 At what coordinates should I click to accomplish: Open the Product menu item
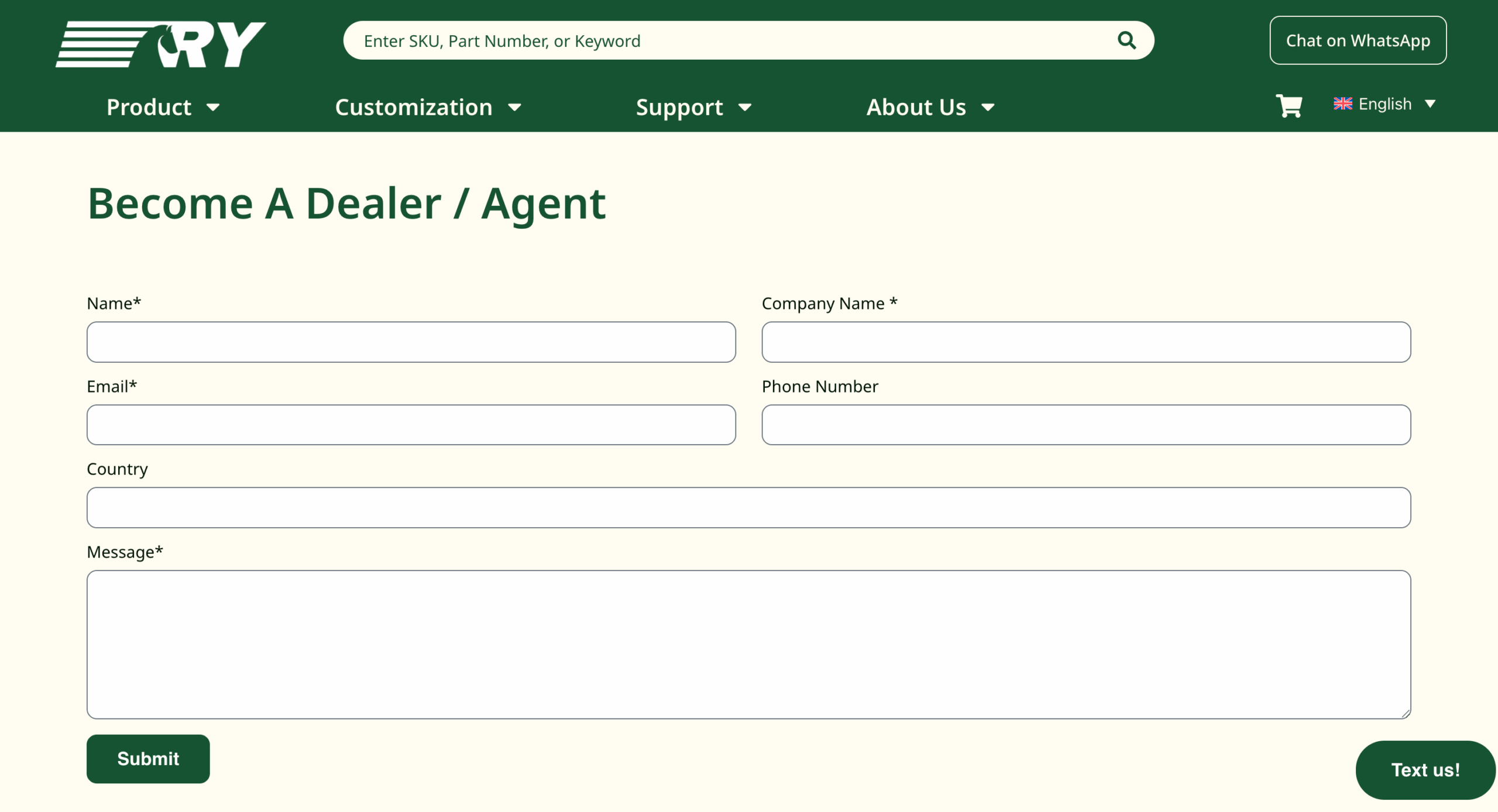pos(149,108)
